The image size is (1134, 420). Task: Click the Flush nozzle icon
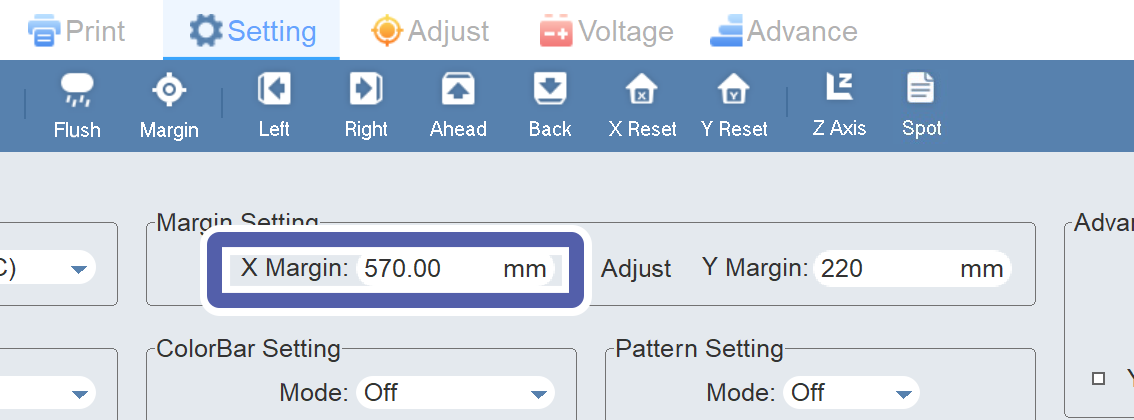click(x=77, y=91)
